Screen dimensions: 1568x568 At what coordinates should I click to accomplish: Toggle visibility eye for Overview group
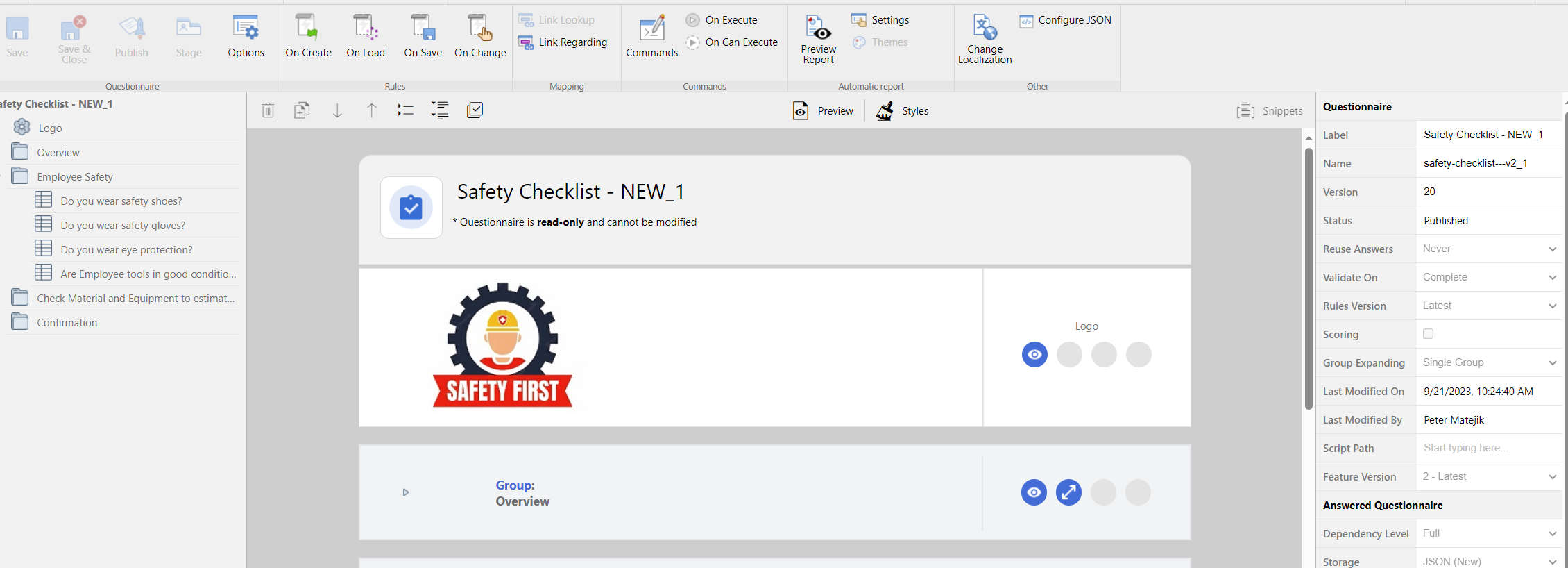tap(1034, 492)
